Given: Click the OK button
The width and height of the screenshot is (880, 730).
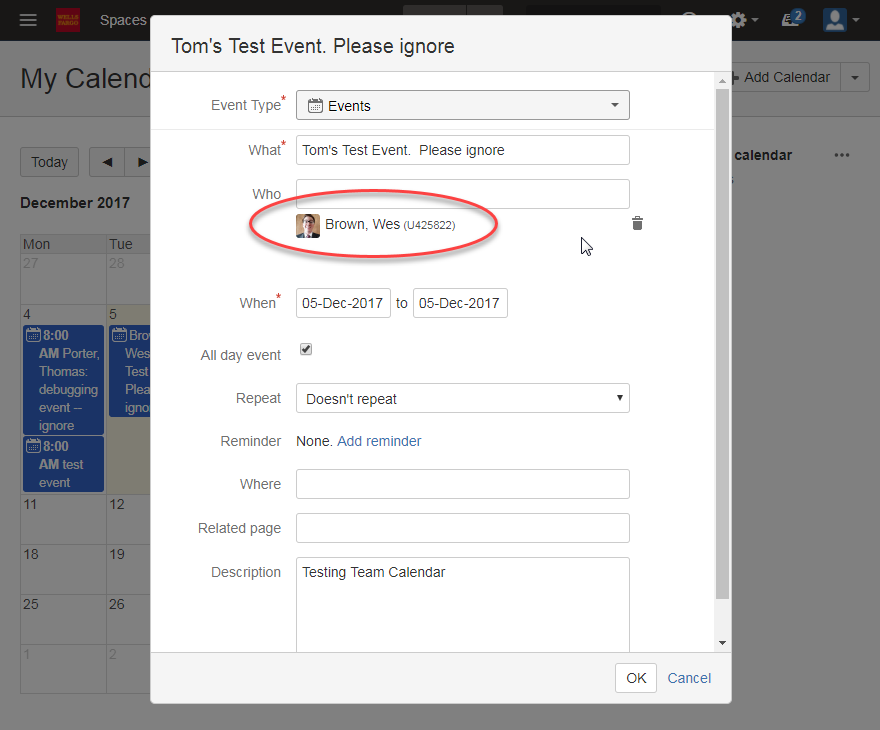Looking at the screenshot, I should tap(635, 678).
